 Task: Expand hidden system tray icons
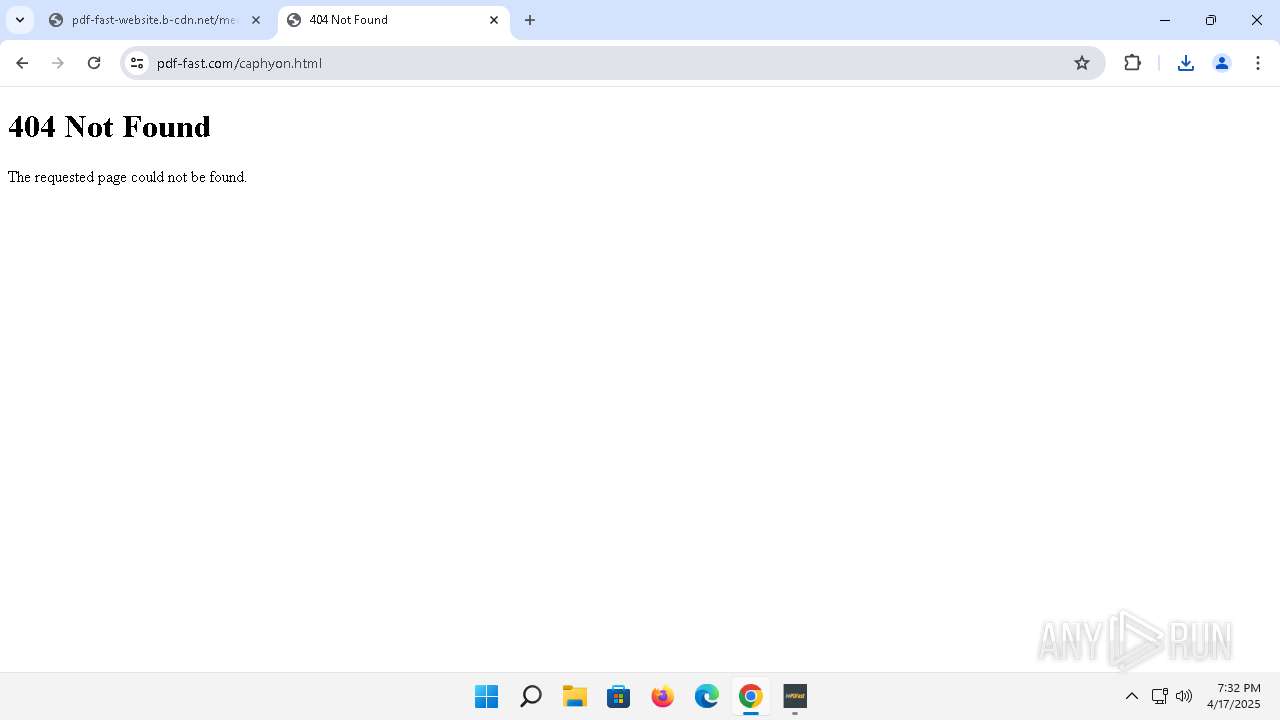click(1132, 696)
